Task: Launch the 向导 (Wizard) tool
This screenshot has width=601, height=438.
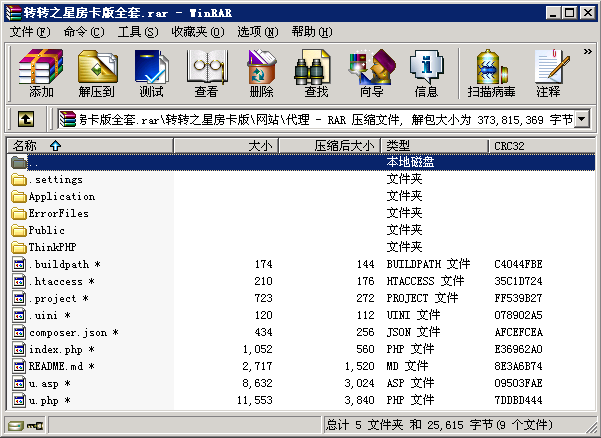Action: (x=371, y=74)
